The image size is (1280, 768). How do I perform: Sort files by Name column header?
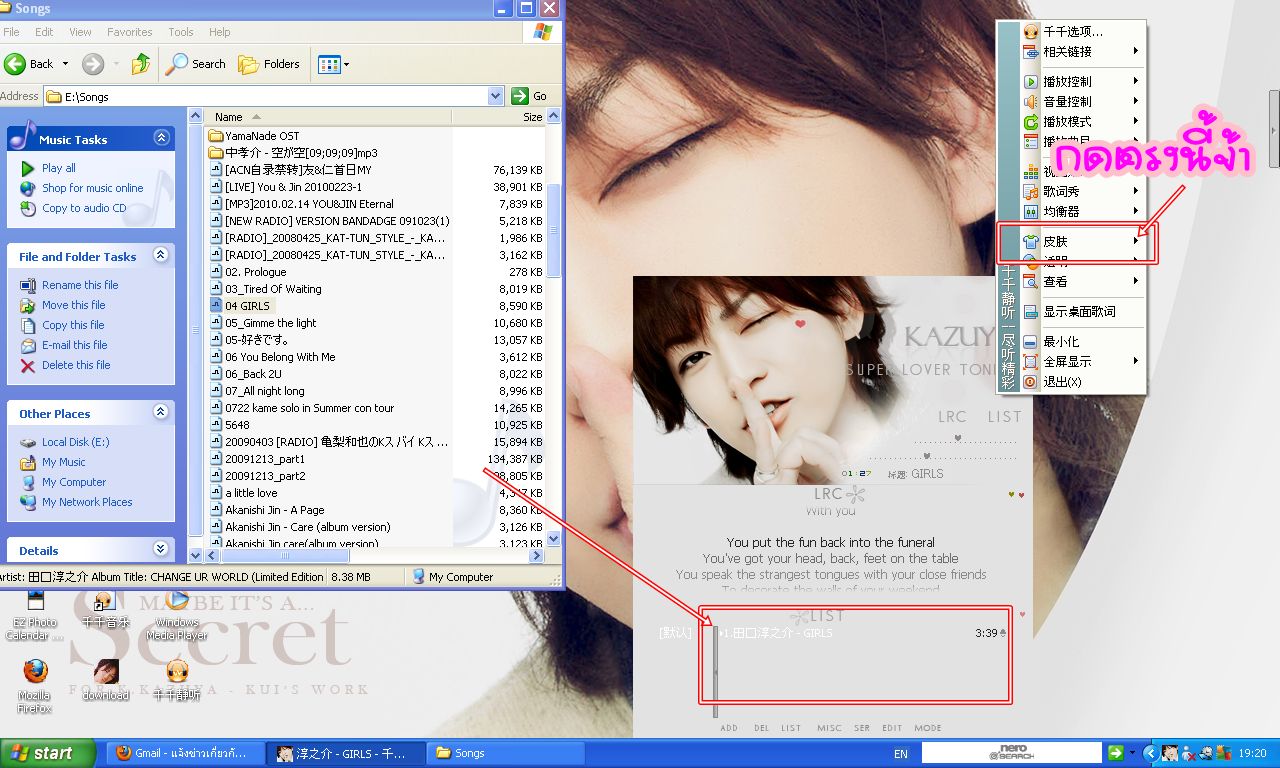pos(330,117)
